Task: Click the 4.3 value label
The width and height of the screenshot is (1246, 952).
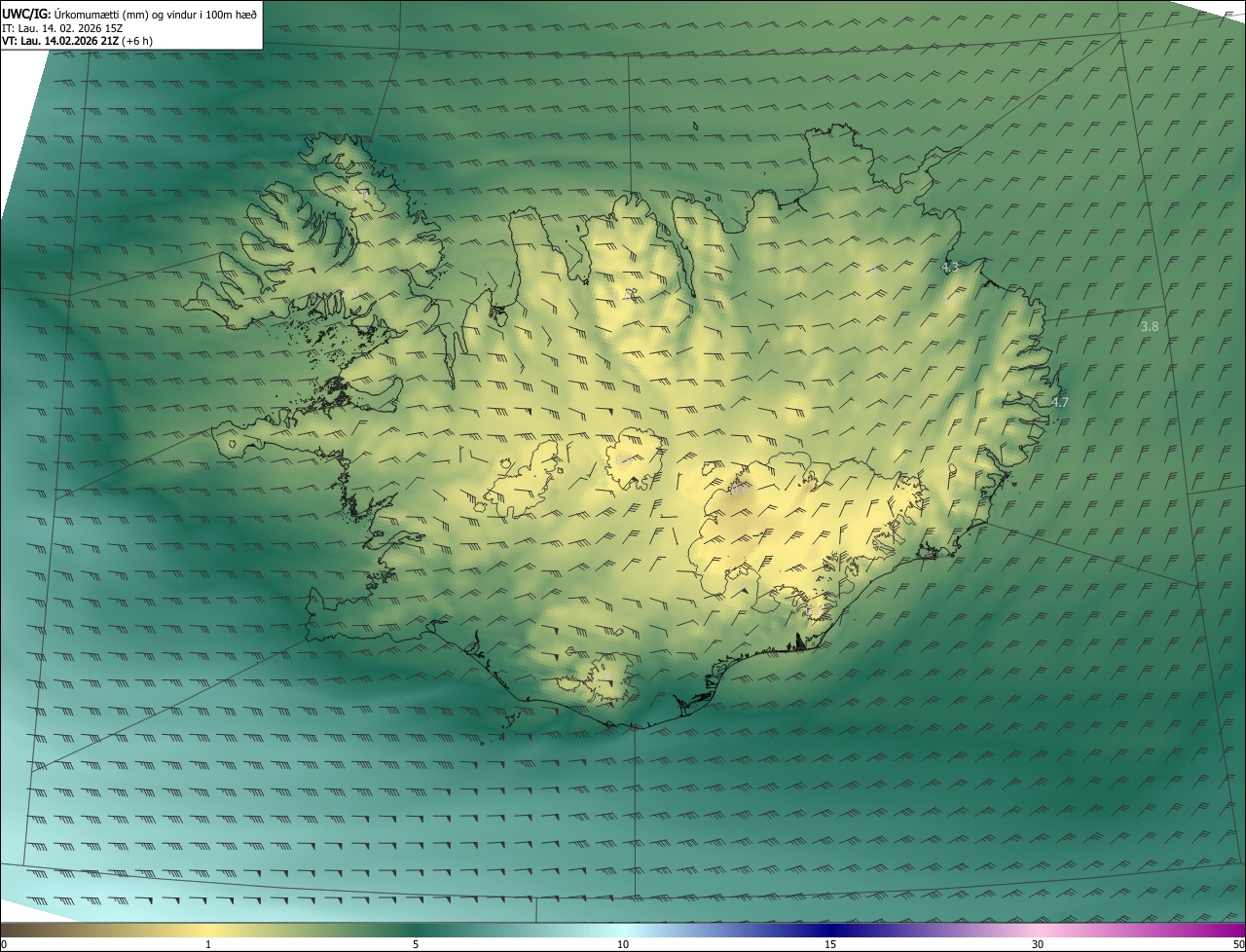Action: coord(950,267)
